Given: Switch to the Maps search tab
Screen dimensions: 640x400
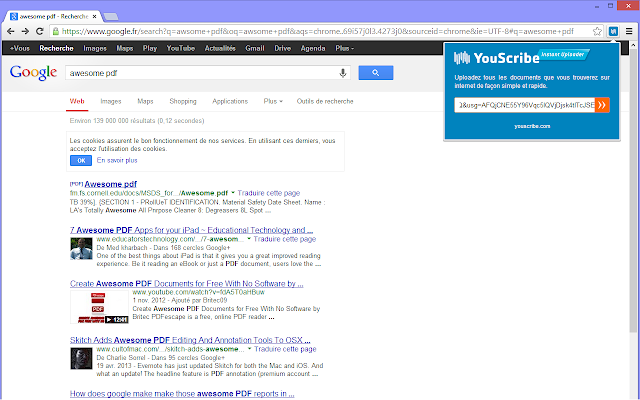Looking at the screenshot, I should tap(145, 101).
